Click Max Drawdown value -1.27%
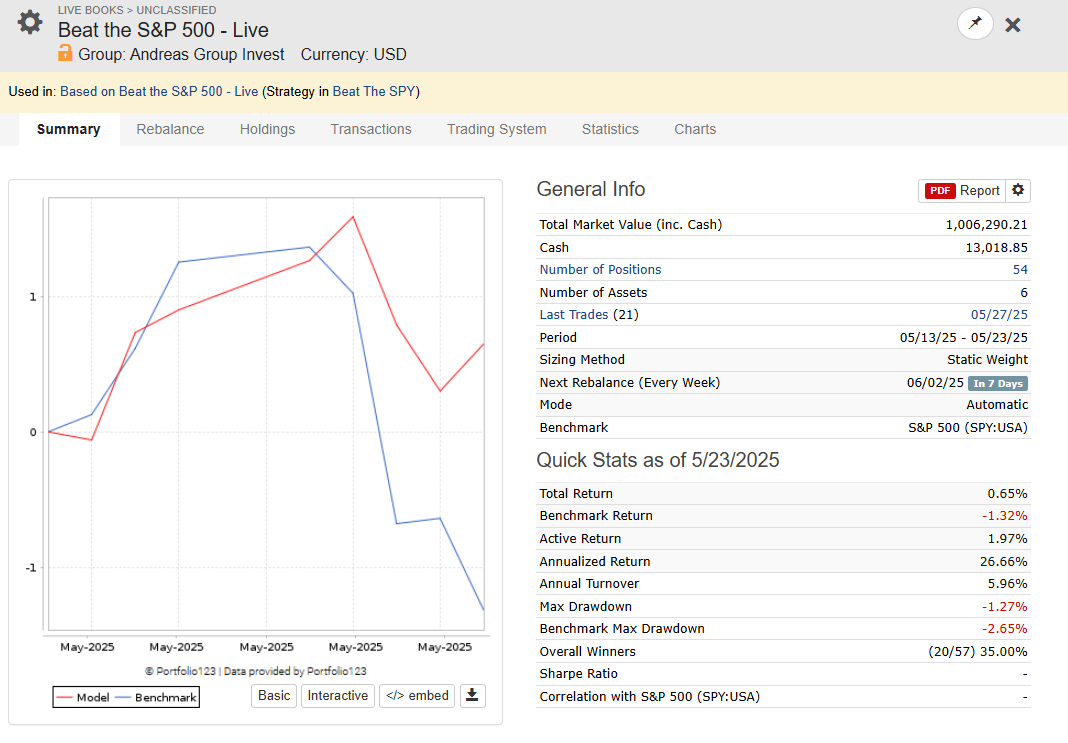Screen dimensions: 1068x743 [1005, 607]
